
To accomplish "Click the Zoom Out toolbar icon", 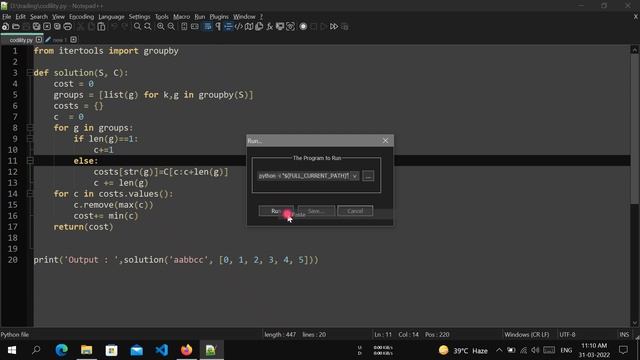I will tap(171, 27).
